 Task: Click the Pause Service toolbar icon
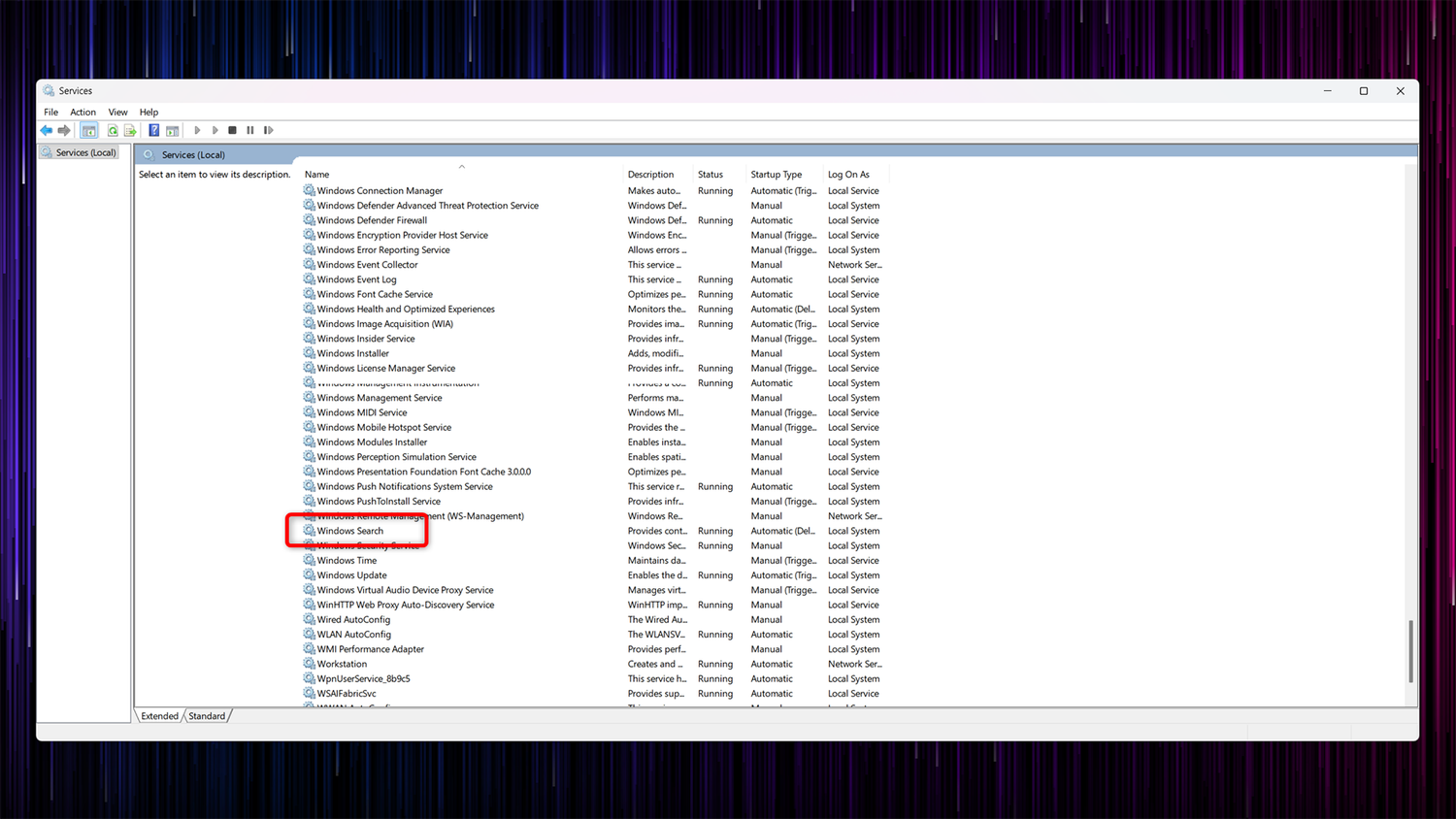point(250,130)
